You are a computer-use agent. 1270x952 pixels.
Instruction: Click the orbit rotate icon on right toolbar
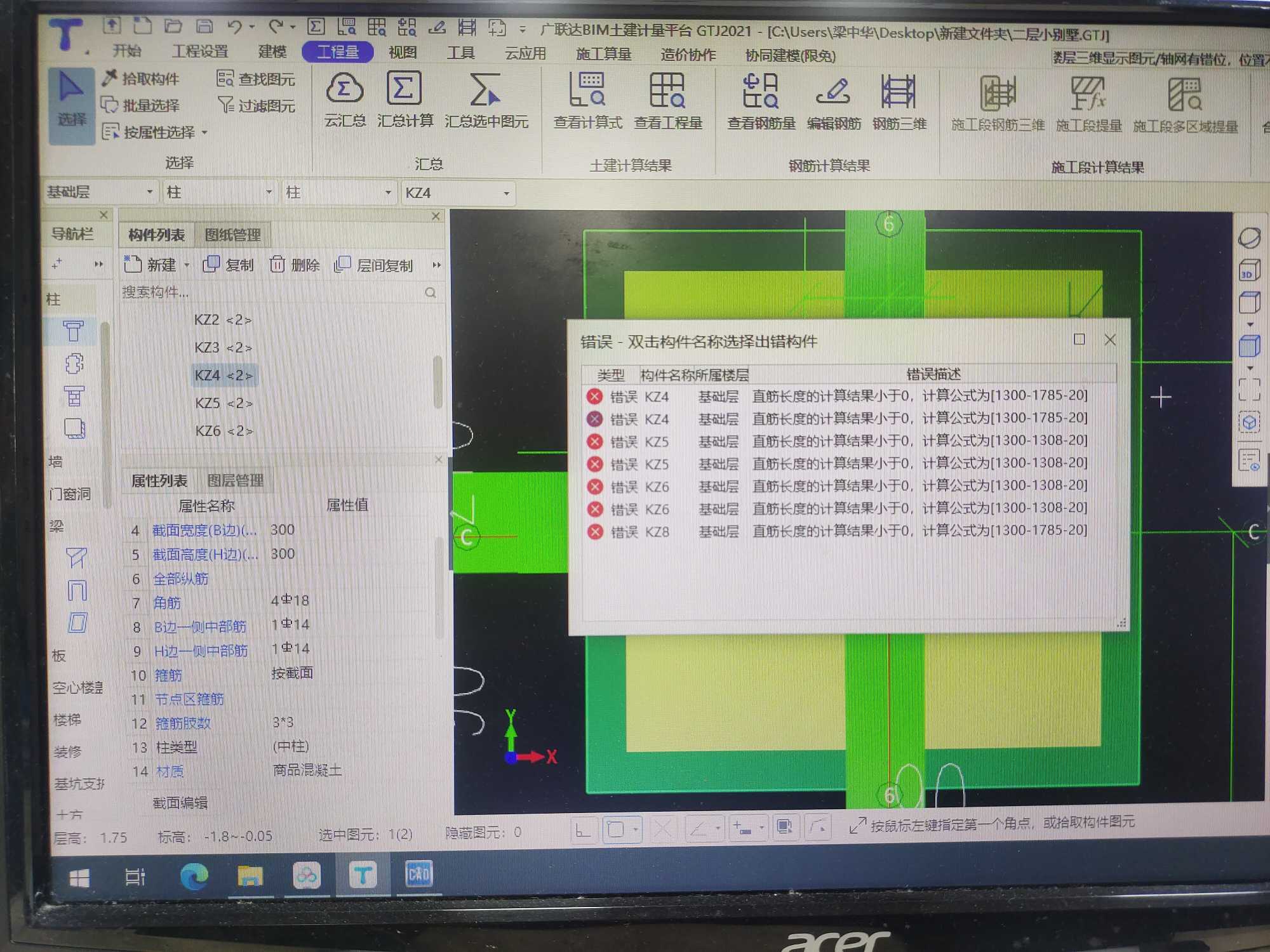(1249, 238)
